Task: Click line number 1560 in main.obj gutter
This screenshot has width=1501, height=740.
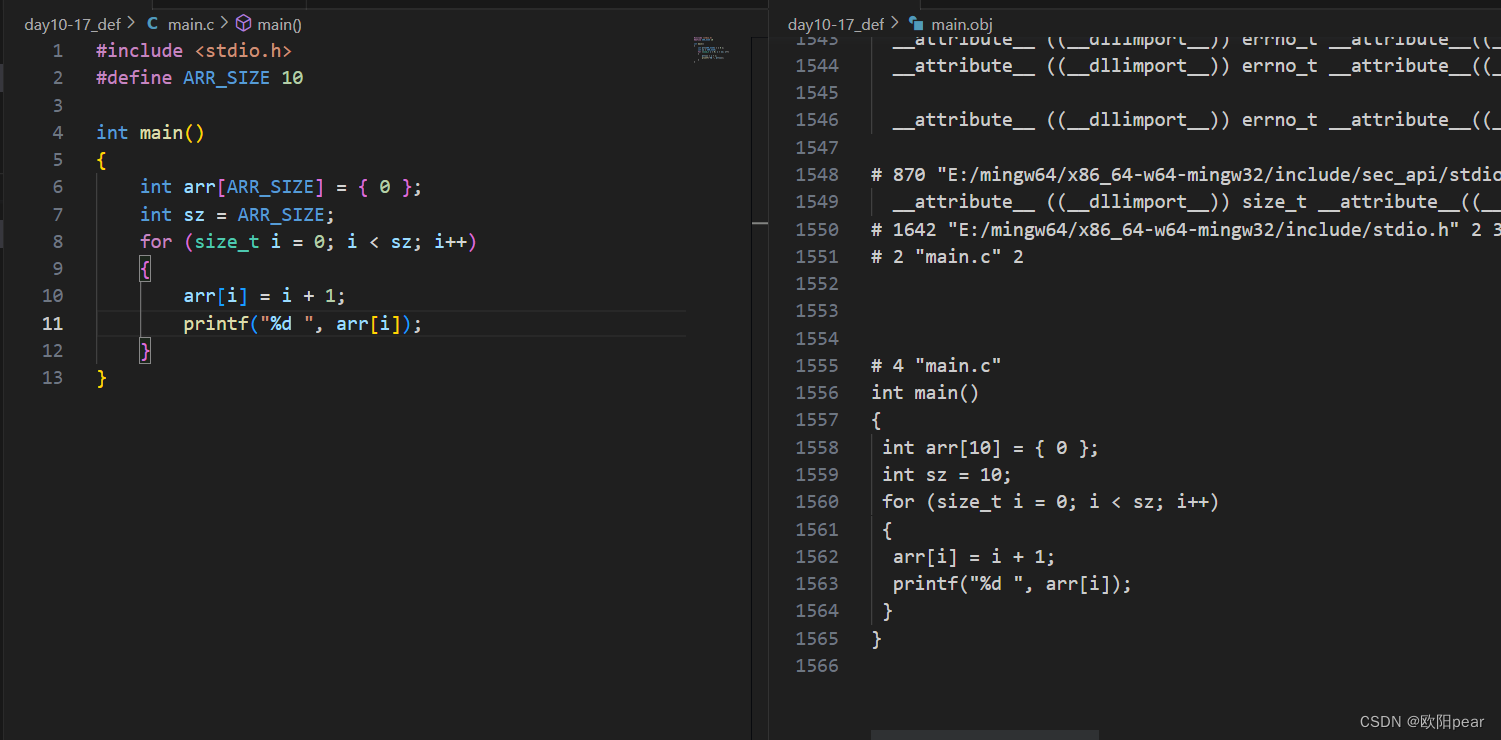Action: tap(817, 501)
